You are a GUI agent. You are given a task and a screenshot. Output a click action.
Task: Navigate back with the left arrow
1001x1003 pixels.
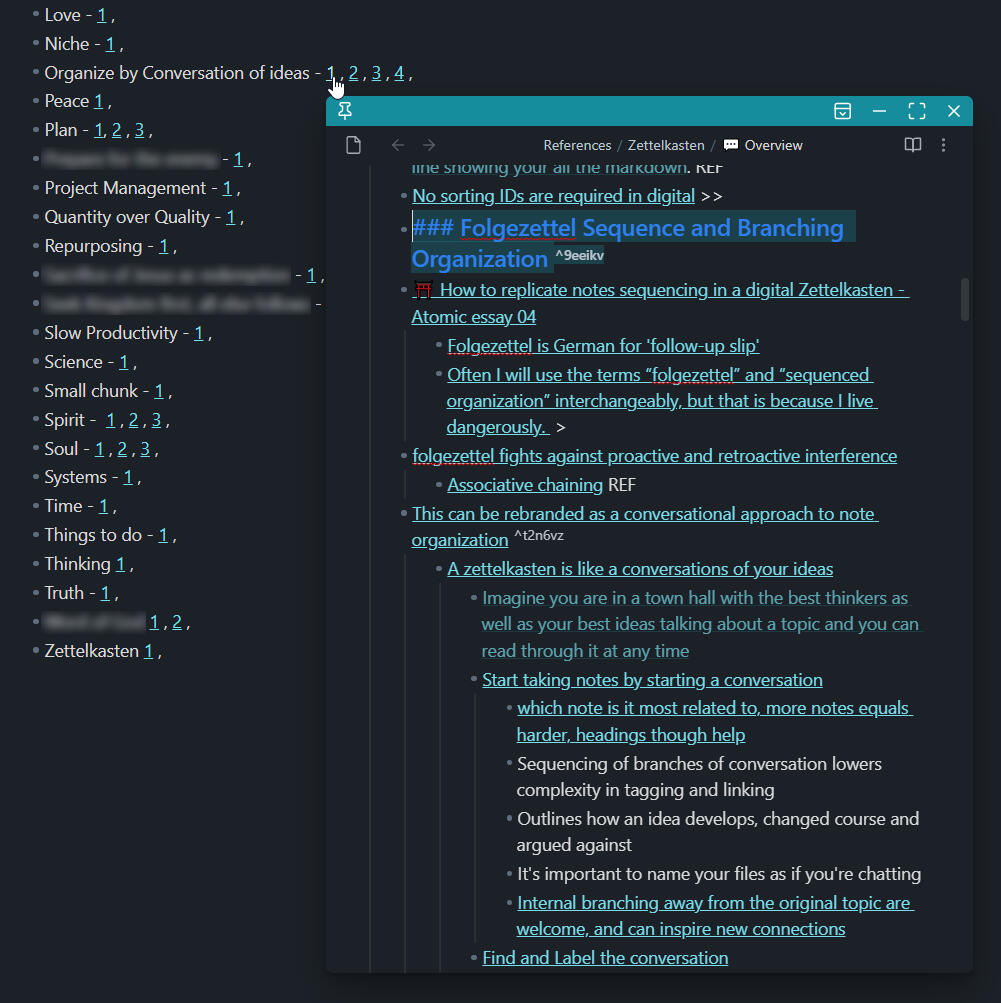tap(398, 145)
